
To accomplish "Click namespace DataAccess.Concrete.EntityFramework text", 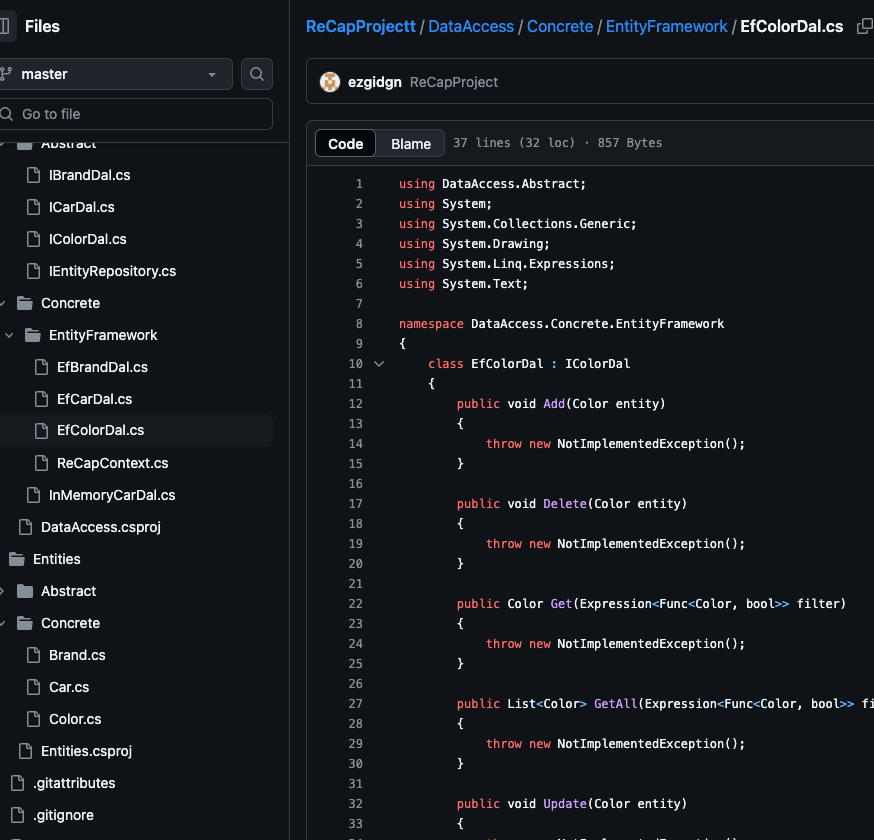I will coord(561,324).
